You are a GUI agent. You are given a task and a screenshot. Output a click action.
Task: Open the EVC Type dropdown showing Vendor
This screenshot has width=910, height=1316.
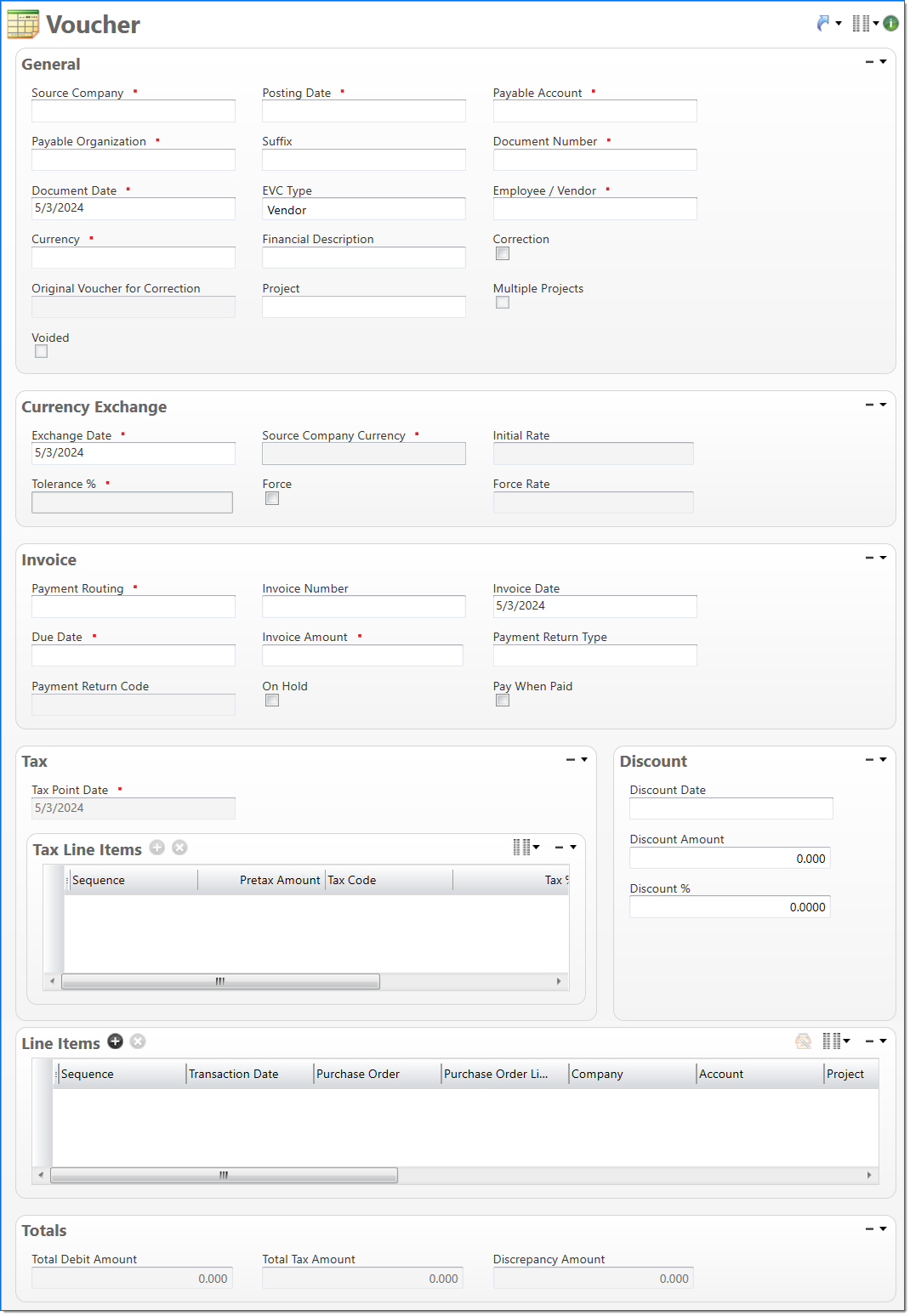pos(363,210)
